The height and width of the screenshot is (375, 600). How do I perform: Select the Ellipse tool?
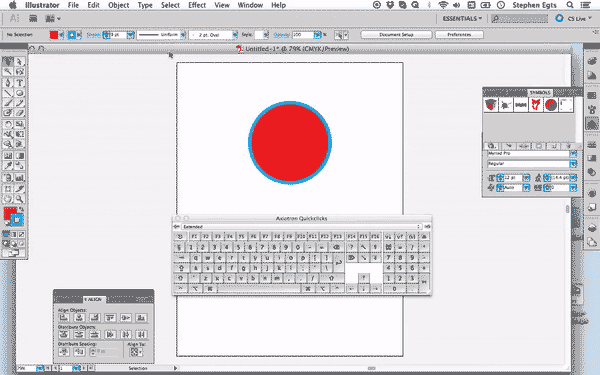20,93
